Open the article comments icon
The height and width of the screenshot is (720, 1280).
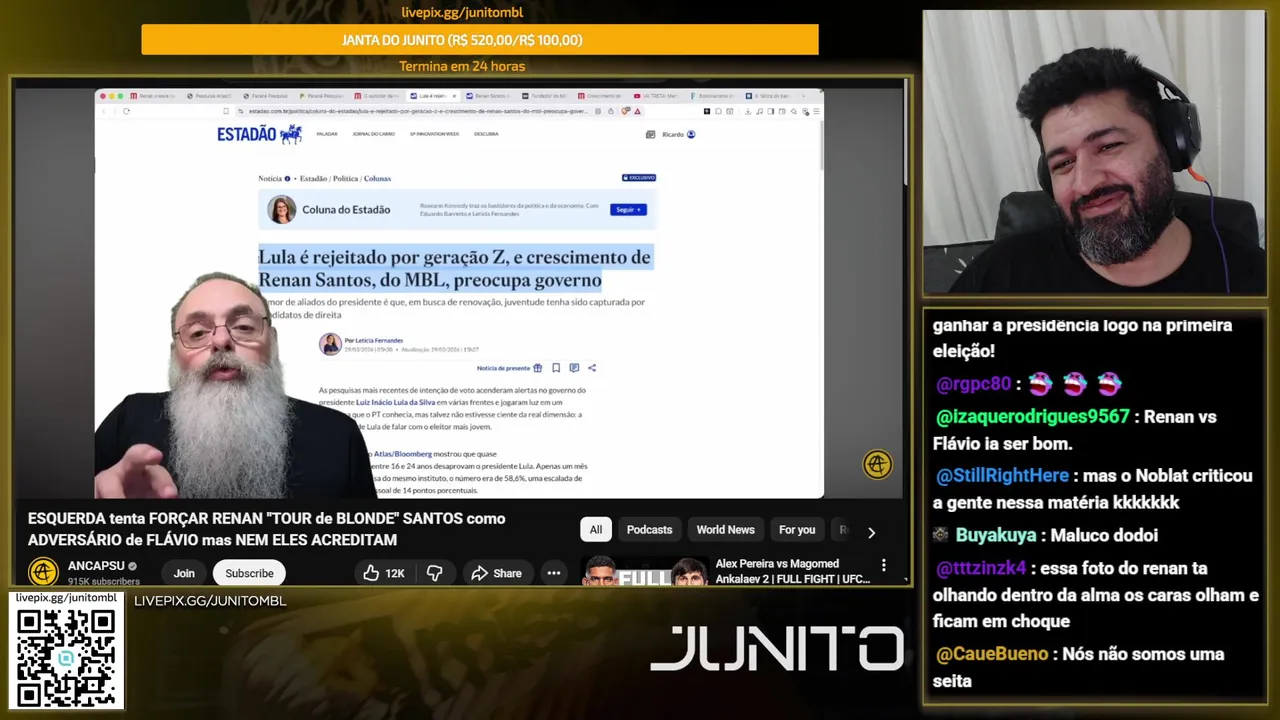tap(574, 368)
